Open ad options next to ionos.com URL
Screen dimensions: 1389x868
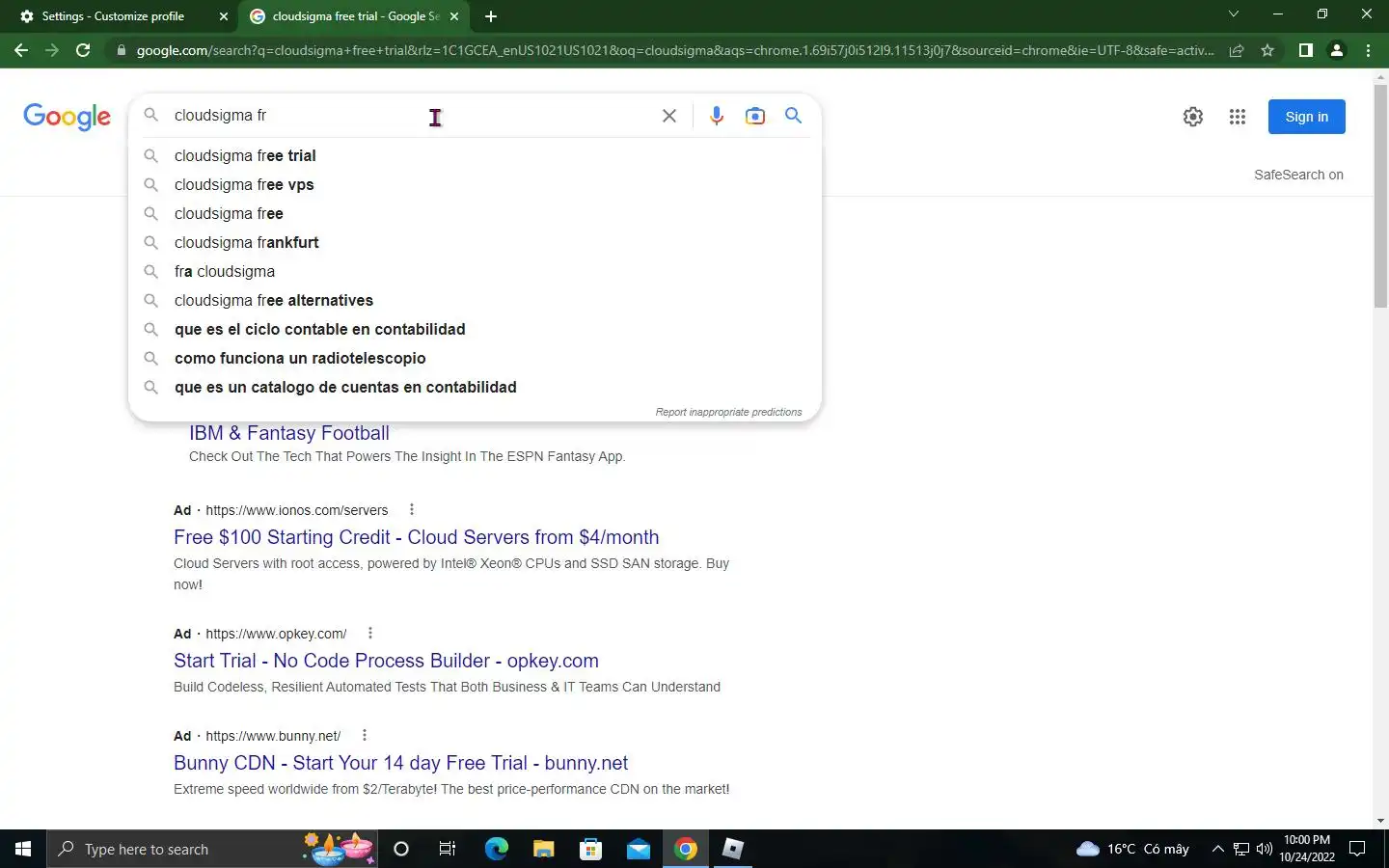(x=411, y=509)
